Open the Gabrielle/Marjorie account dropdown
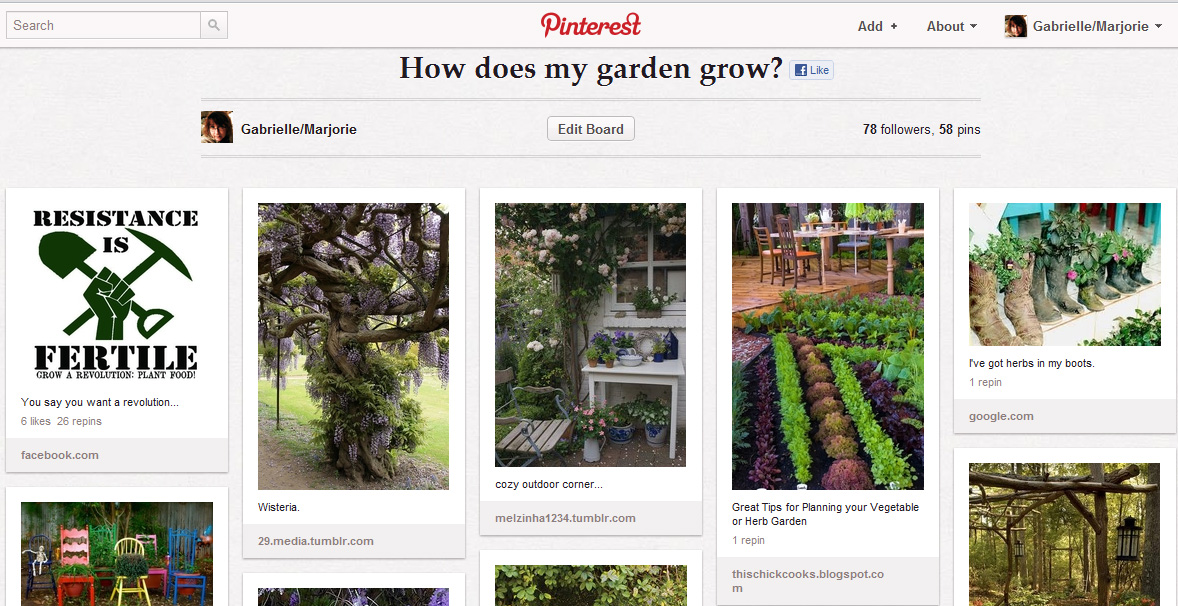 (x=1097, y=26)
